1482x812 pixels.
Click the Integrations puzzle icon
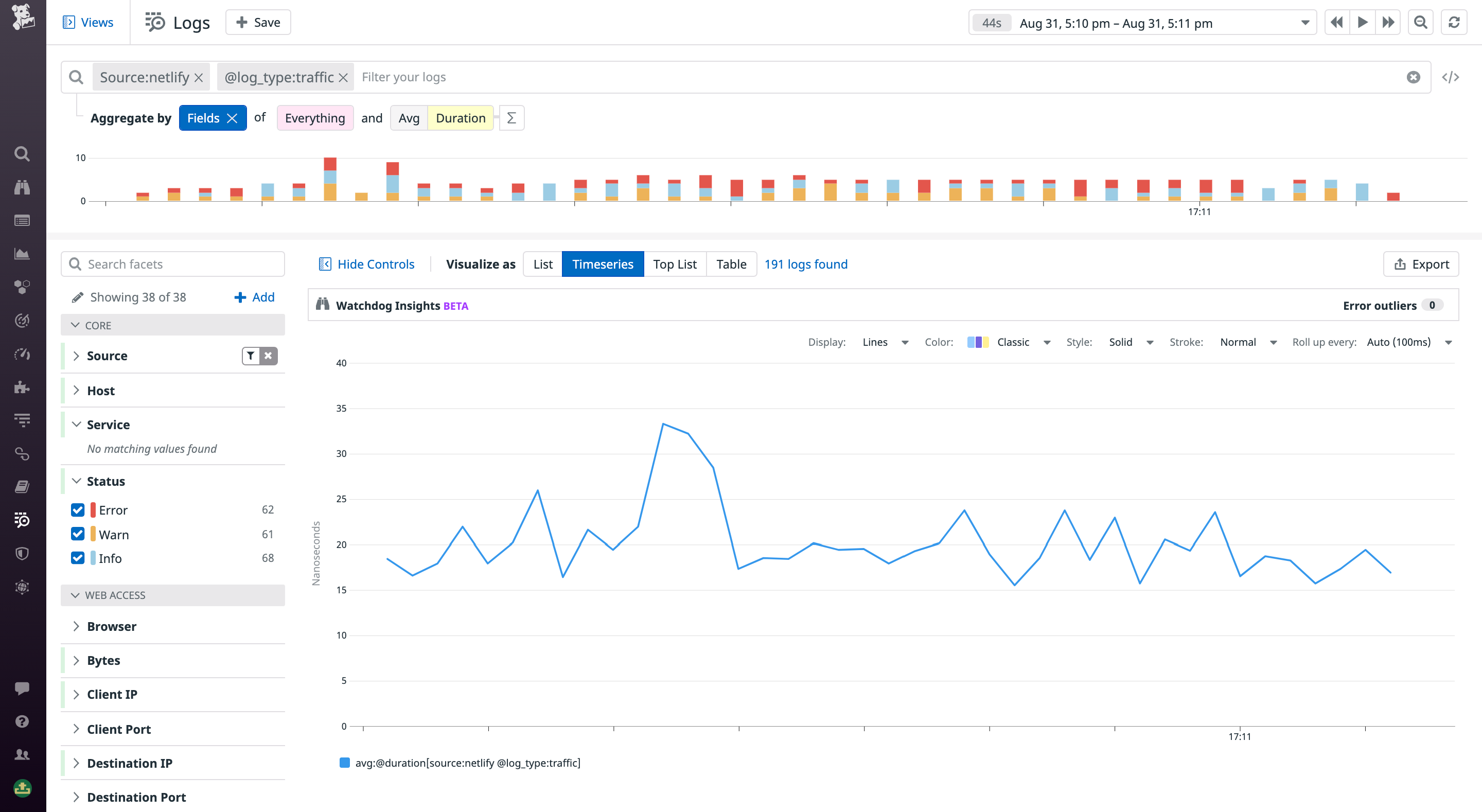point(21,387)
